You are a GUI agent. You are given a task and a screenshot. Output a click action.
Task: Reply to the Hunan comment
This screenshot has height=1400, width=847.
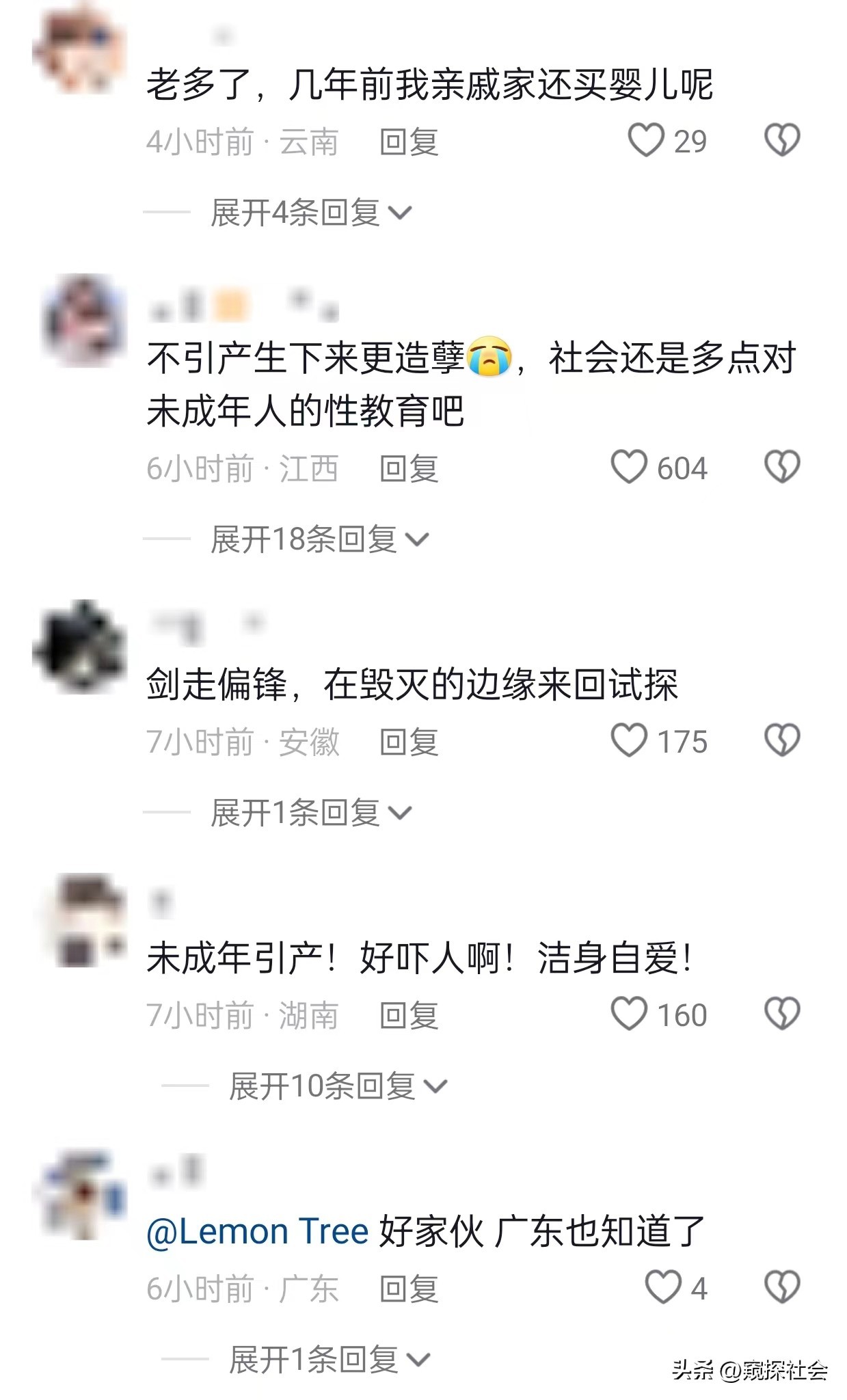[x=409, y=1016]
